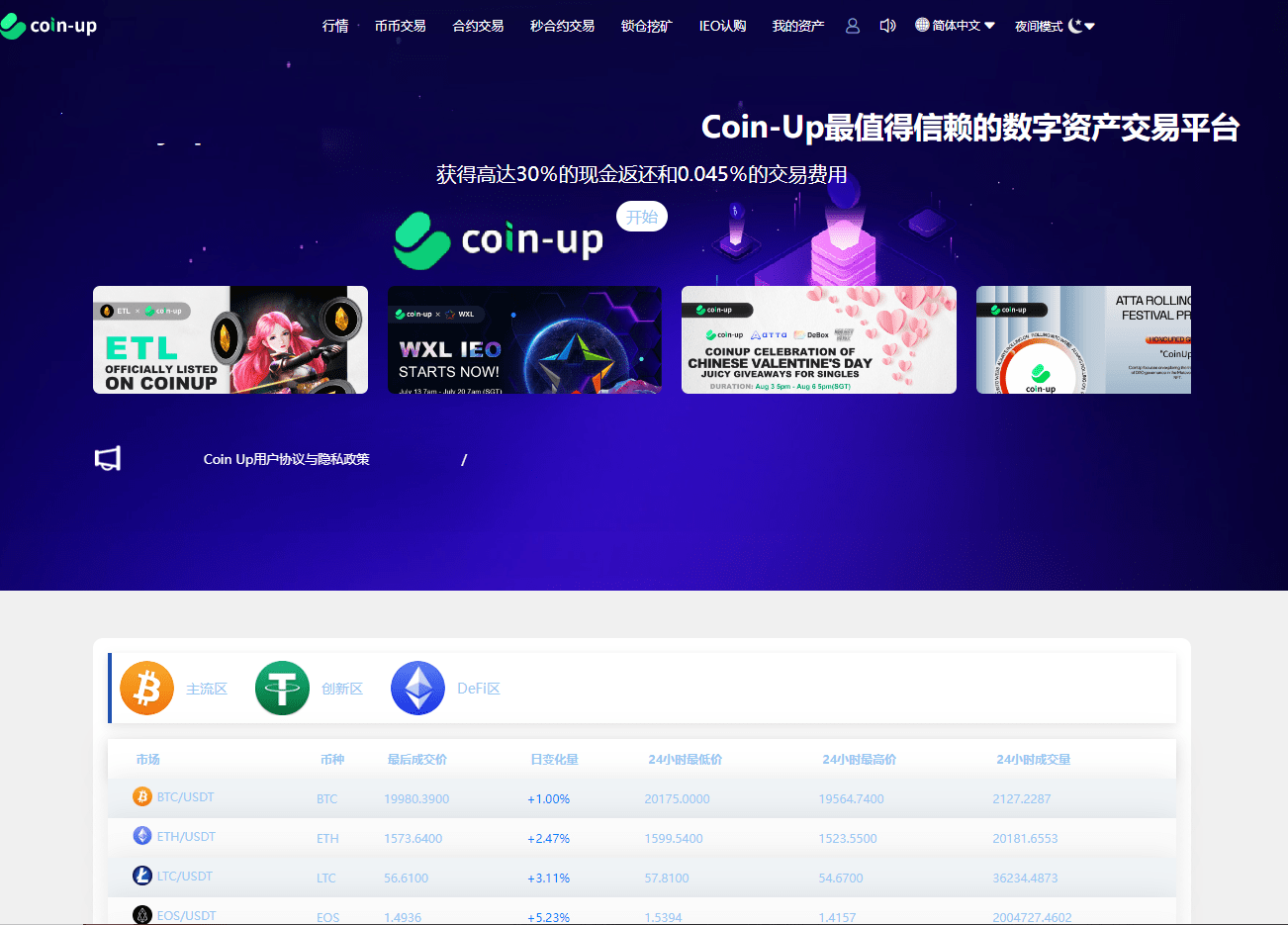The height and width of the screenshot is (925, 1288).
Task: Click the EOS coin icon in EOS/USDT row
Action: pyautogui.click(x=142, y=915)
